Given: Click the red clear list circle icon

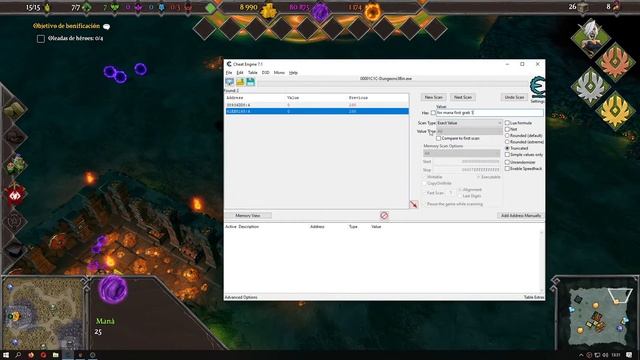Looking at the screenshot, I should coord(384,215).
